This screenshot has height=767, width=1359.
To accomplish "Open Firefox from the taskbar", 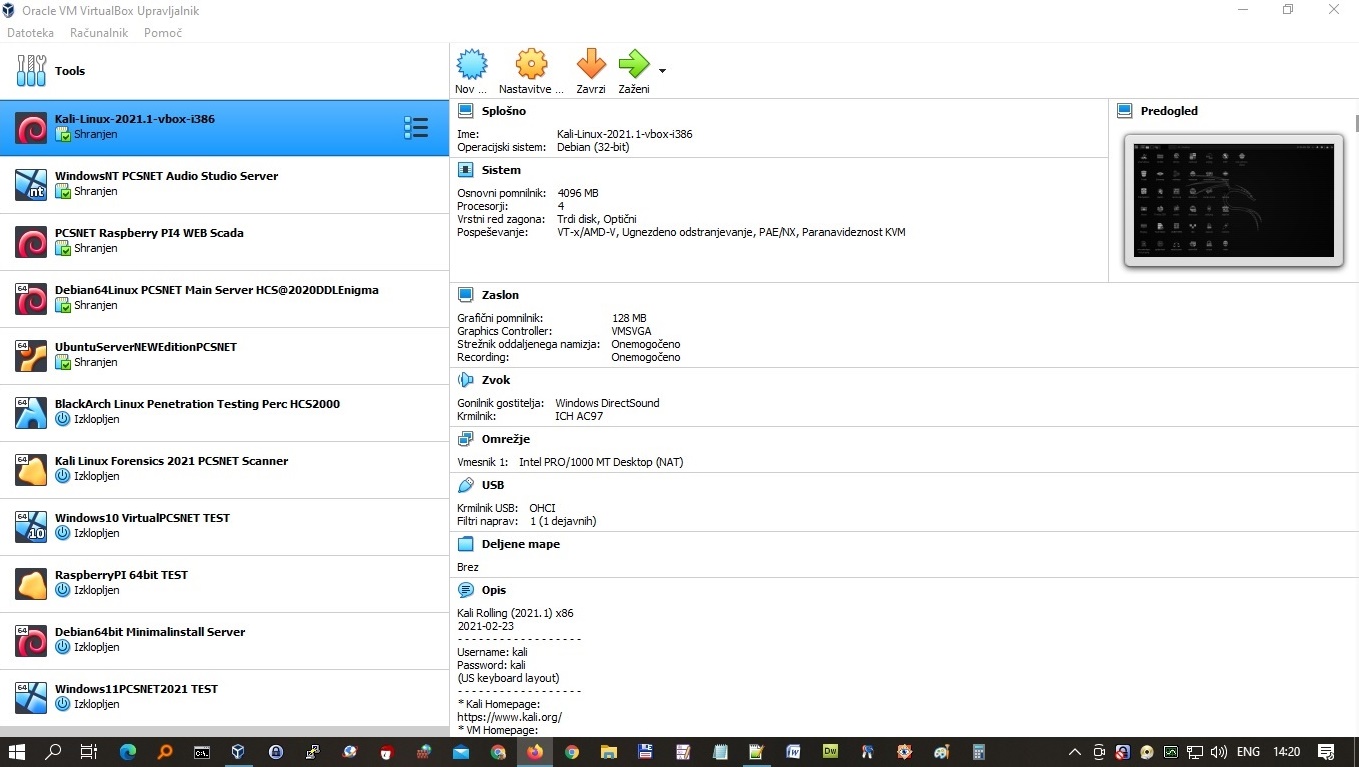I will pos(535,752).
